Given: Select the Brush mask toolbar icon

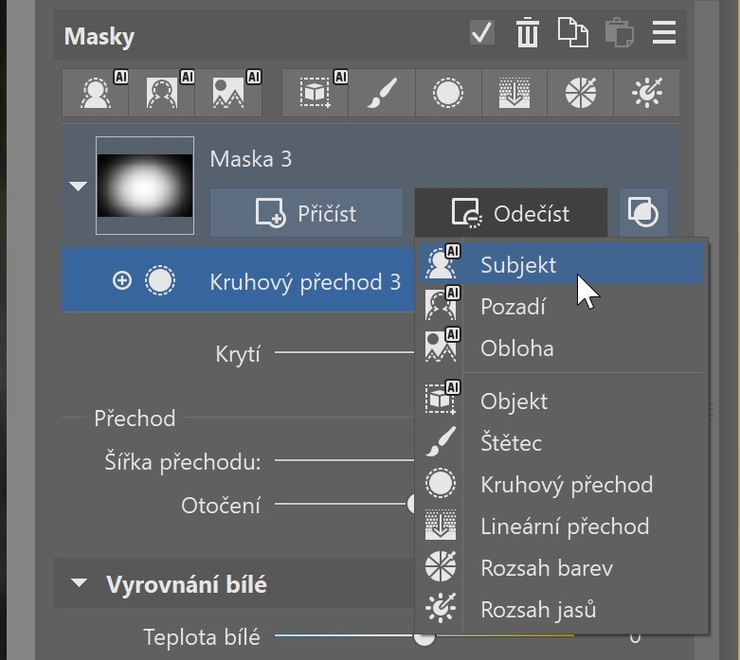Looking at the screenshot, I should pyautogui.click(x=382, y=93).
